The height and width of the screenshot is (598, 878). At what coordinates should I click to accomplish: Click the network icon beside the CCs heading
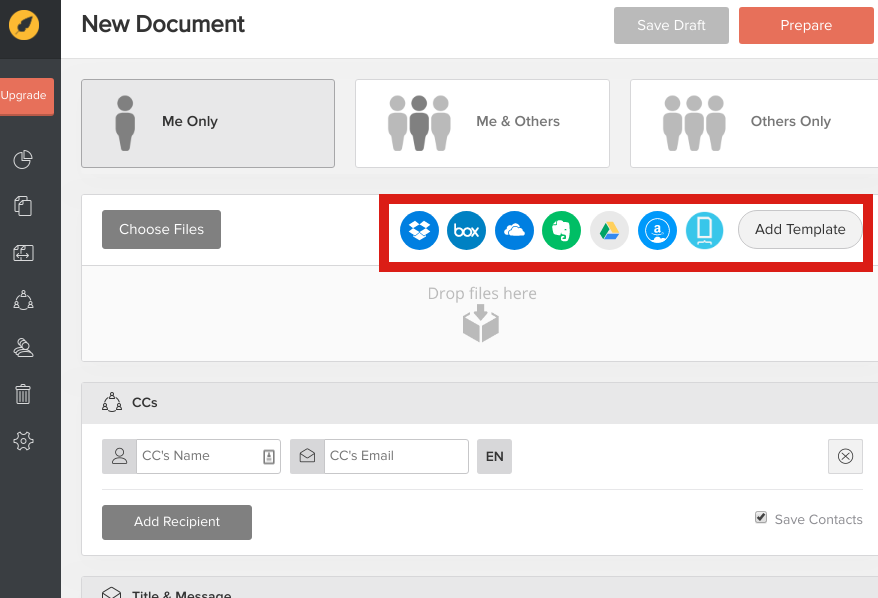[112, 402]
